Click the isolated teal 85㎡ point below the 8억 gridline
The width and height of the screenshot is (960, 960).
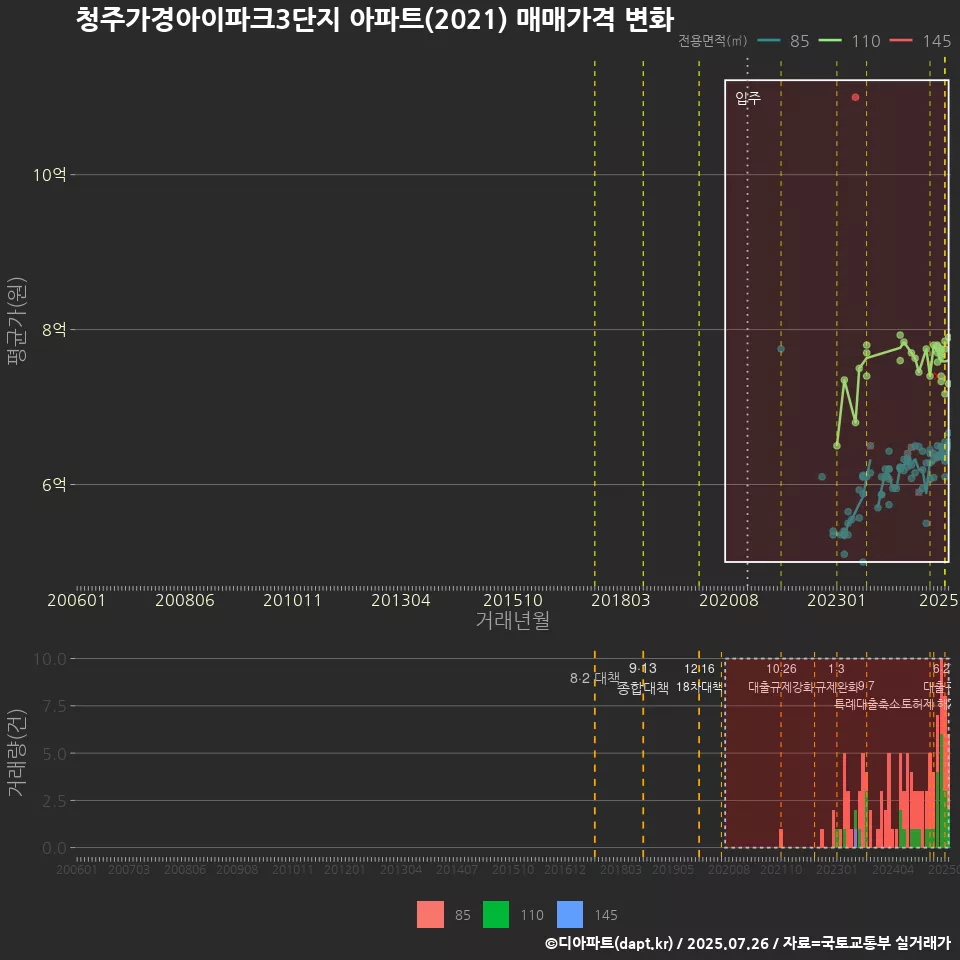tap(781, 349)
